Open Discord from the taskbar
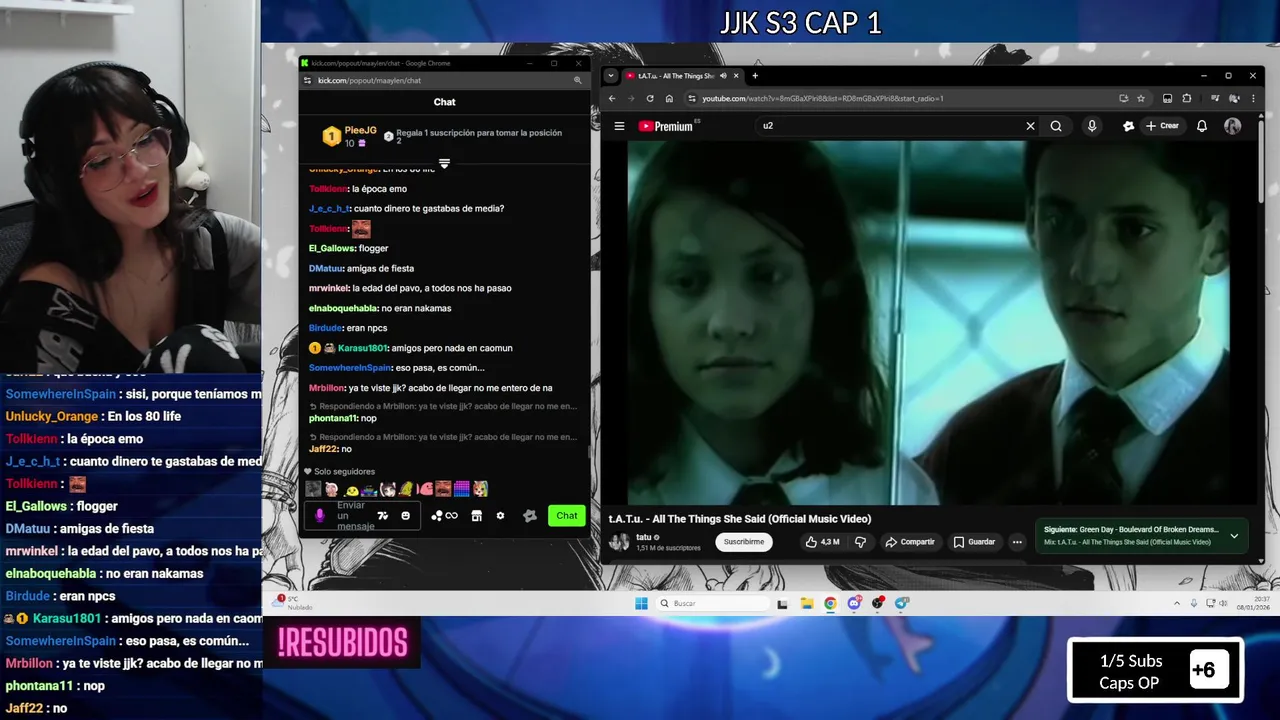Screen dimensions: 1280x720 click(x=854, y=603)
